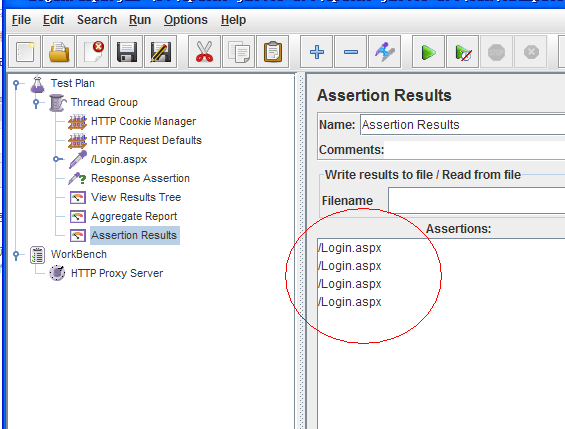
Task: Select Aggregate Report tree item
Action: click(134, 216)
